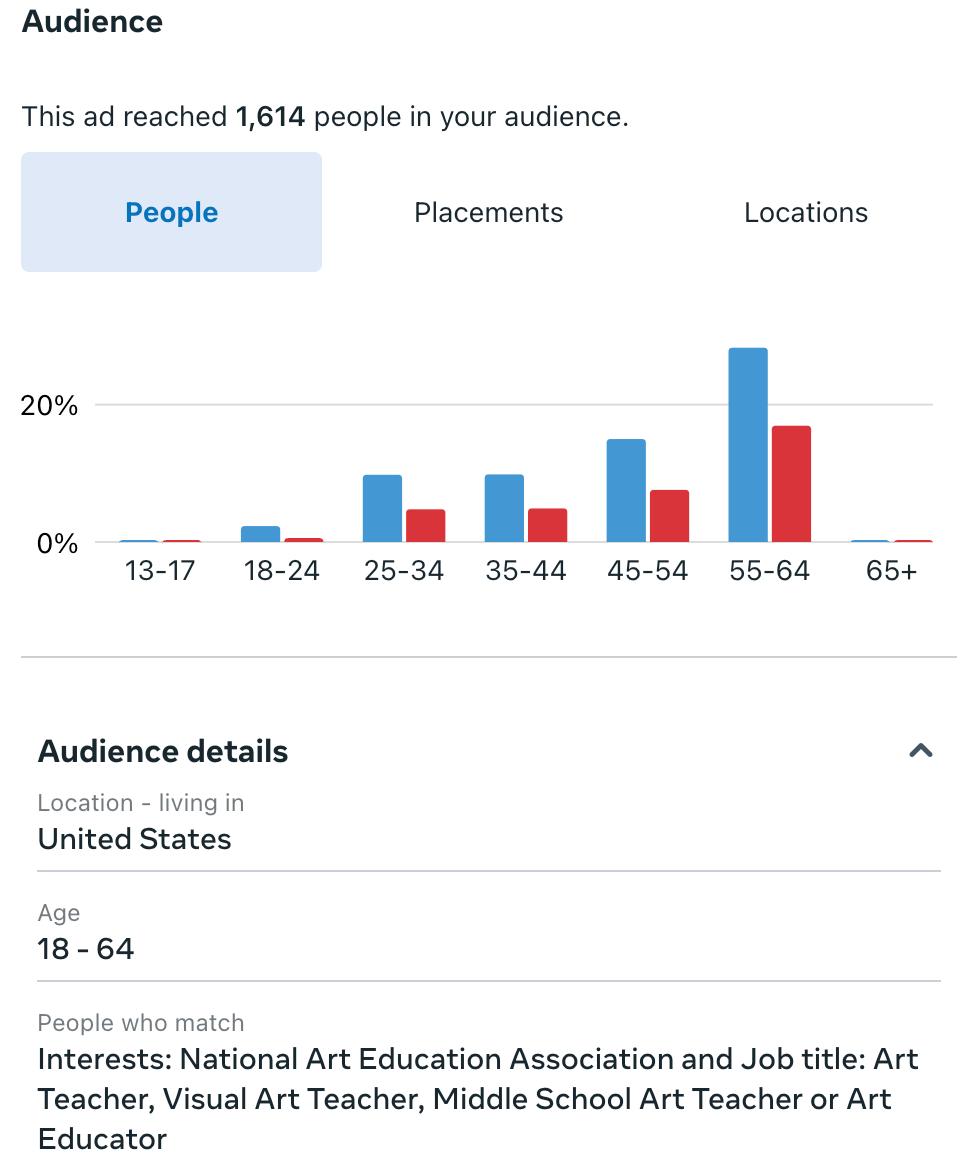Click the 65+ age group label
This screenshot has height=1170, width=978.
click(891, 571)
